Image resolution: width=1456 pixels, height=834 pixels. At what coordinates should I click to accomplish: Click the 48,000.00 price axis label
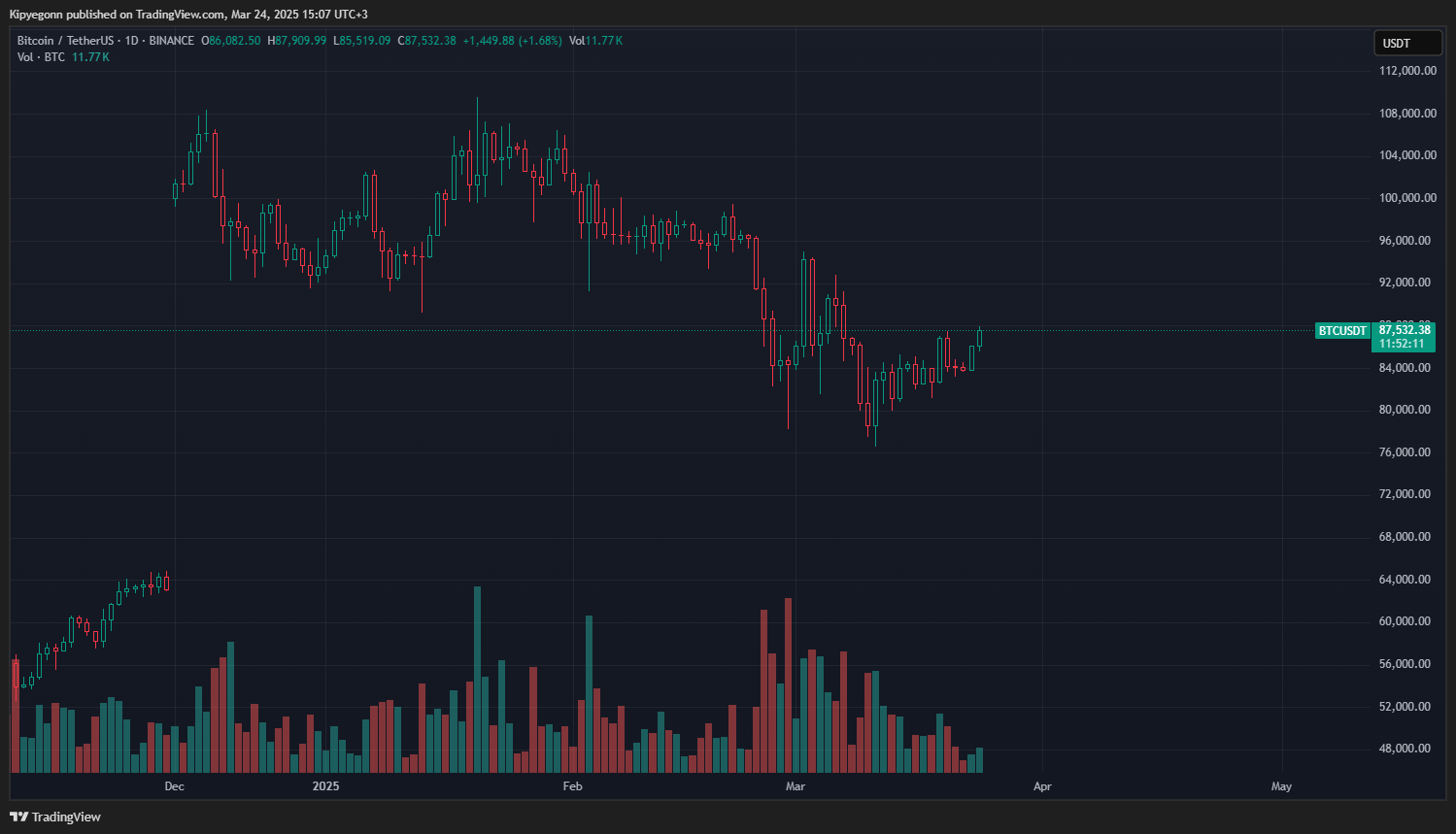pyautogui.click(x=1405, y=749)
